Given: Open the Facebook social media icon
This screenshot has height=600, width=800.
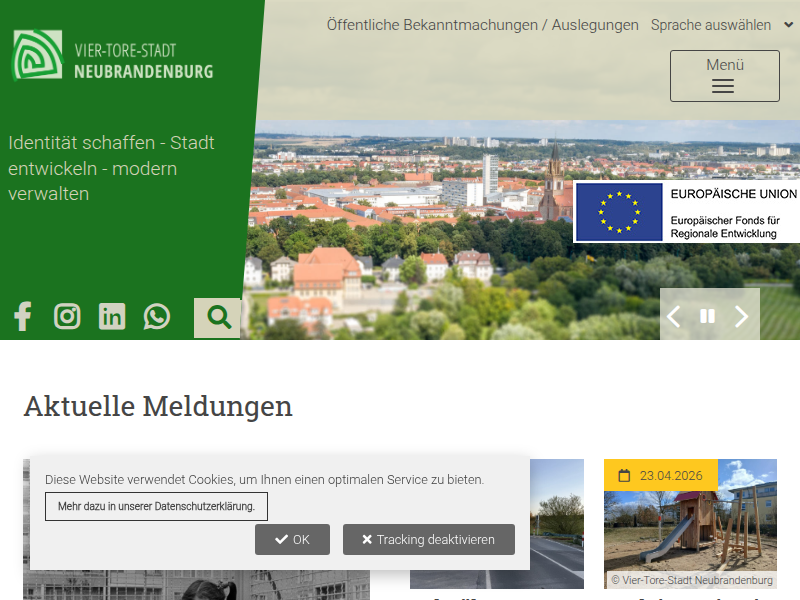Looking at the screenshot, I should [x=23, y=317].
